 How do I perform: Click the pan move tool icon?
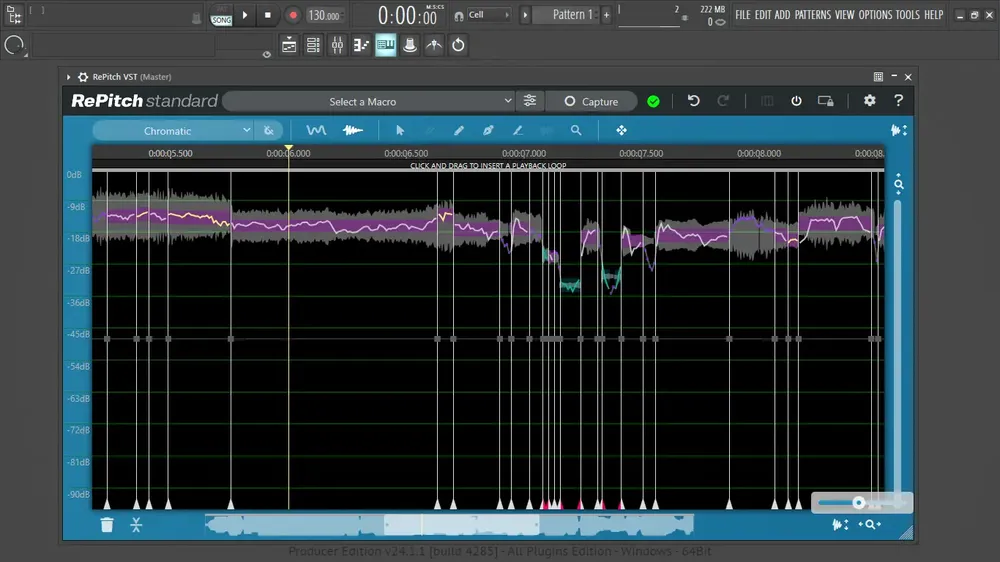pos(621,130)
